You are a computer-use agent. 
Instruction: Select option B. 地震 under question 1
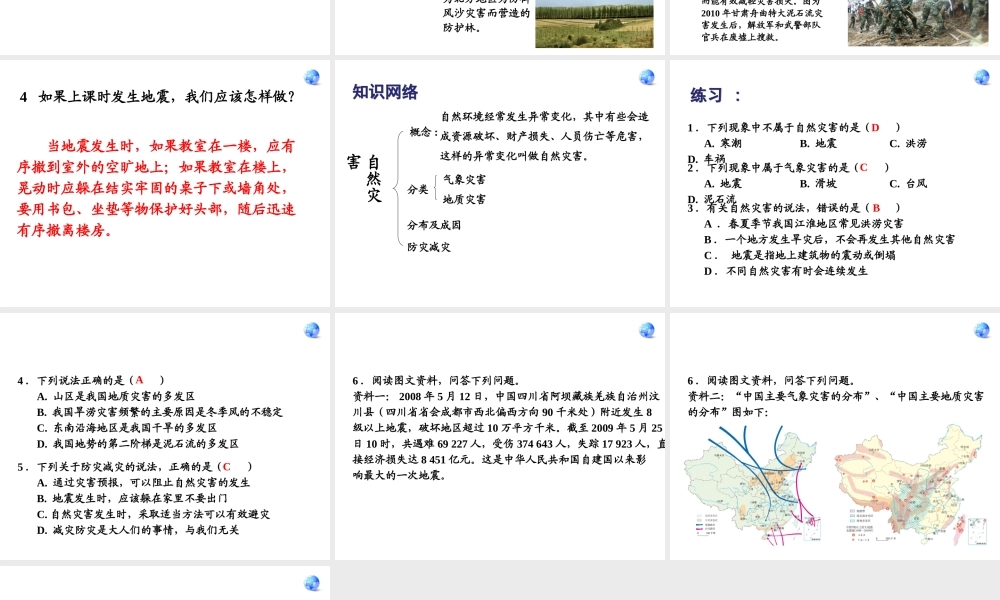pyautogui.click(x=818, y=143)
